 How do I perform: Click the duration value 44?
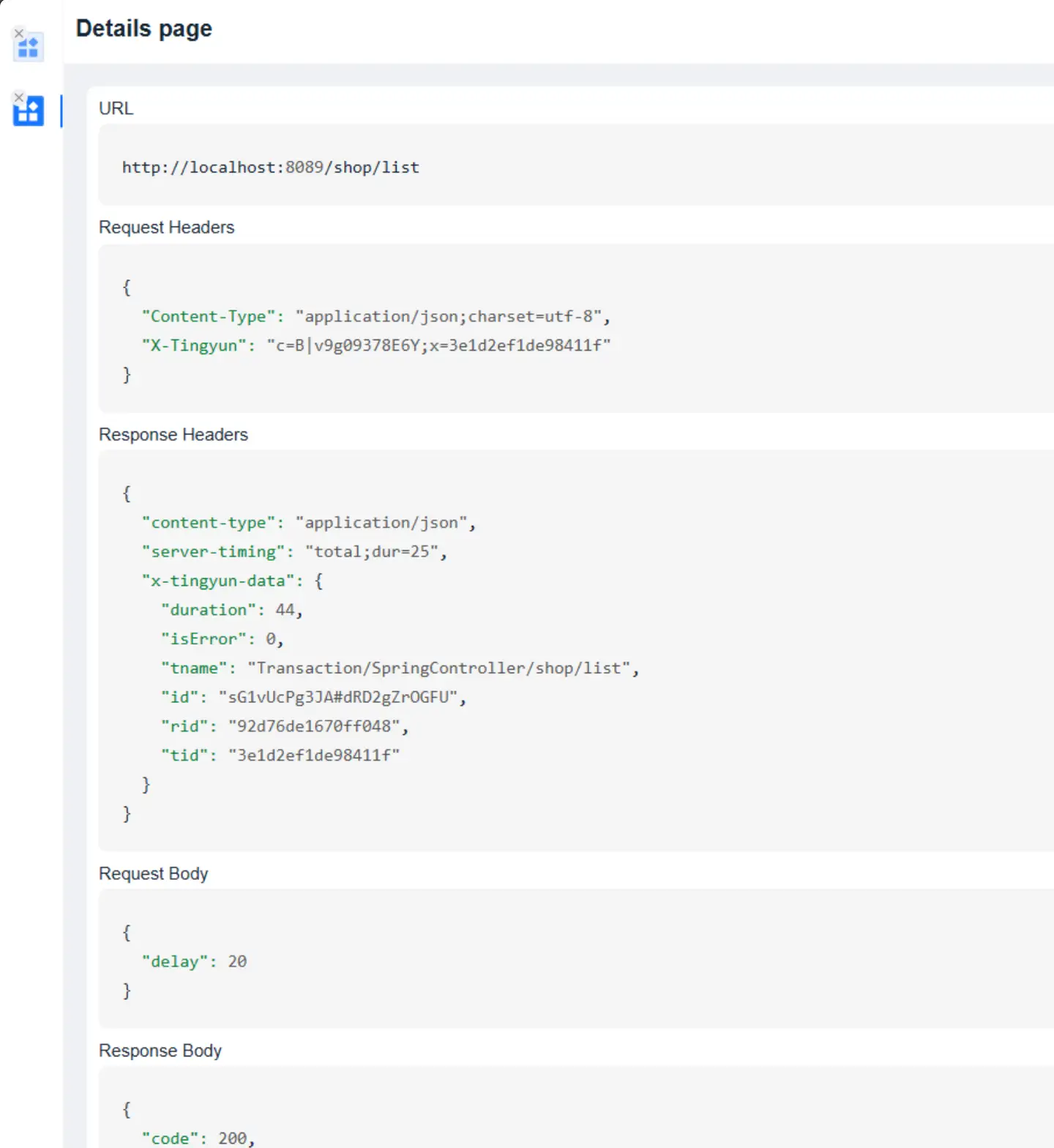285,610
